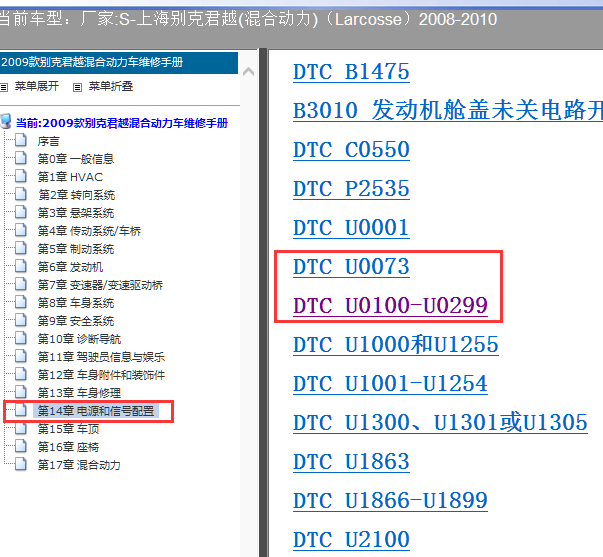Open the DTC U0001 link
This screenshot has width=603, height=557.
351,228
